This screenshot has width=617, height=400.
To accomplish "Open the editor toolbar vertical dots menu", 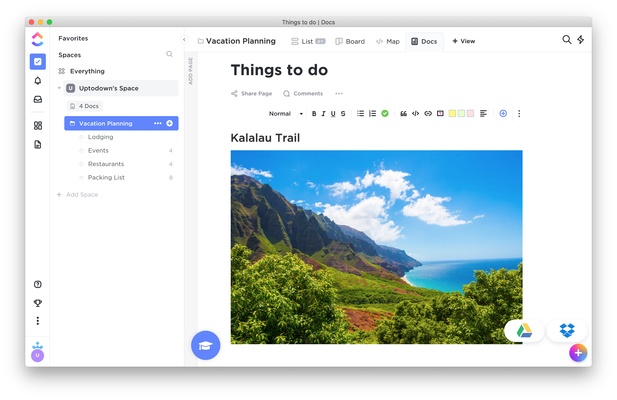I will click(519, 114).
